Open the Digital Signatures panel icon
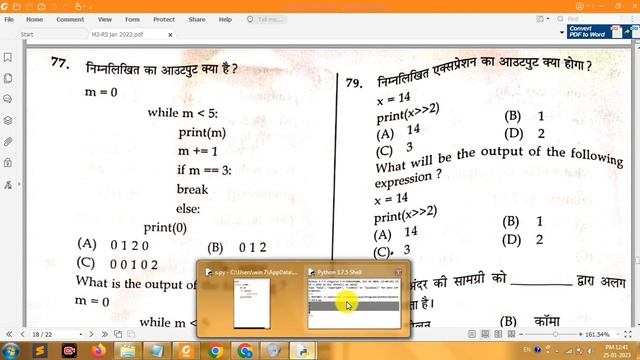640x360 pixels. click(7, 184)
